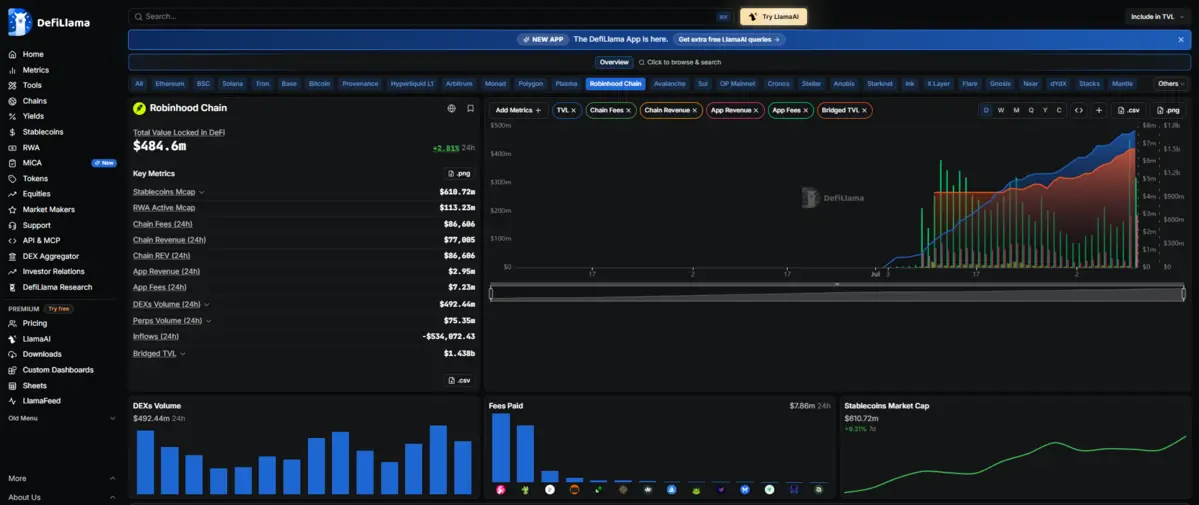This screenshot has height=505, width=1199.
Task: Go to Tokens in sidebar
Action: pos(28,178)
